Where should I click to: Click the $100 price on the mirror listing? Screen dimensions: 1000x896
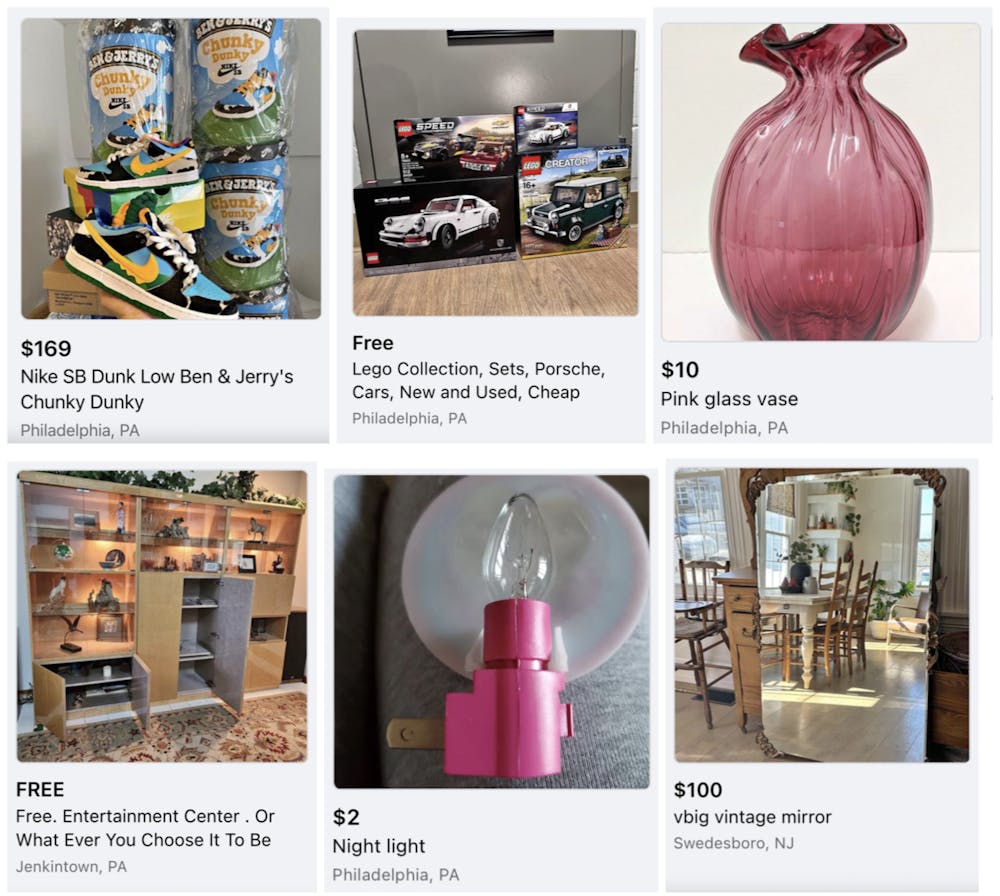(x=698, y=790)
